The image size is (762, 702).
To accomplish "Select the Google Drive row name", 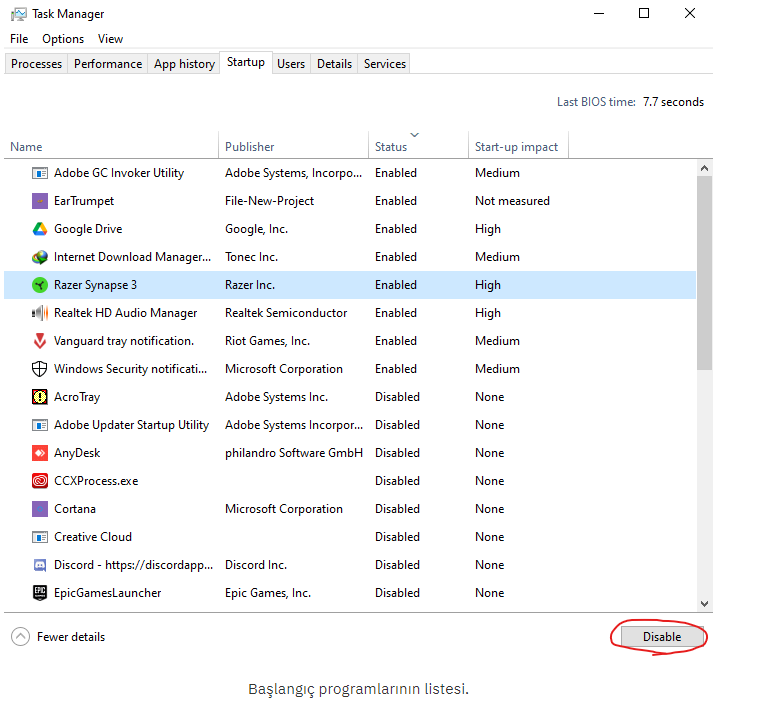I will pyautogui.click(x=88, y=229).
